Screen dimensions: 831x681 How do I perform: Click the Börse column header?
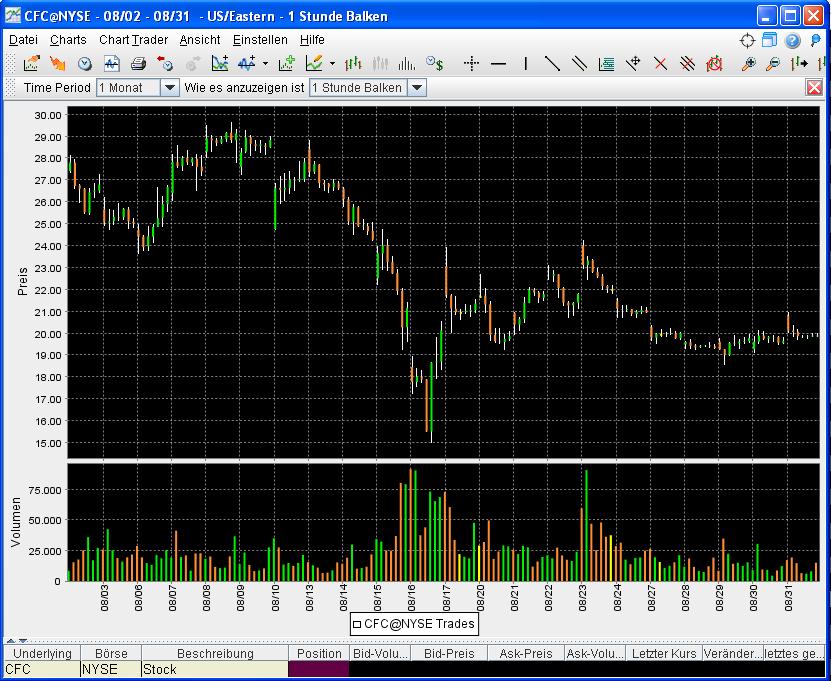[111, 653]
